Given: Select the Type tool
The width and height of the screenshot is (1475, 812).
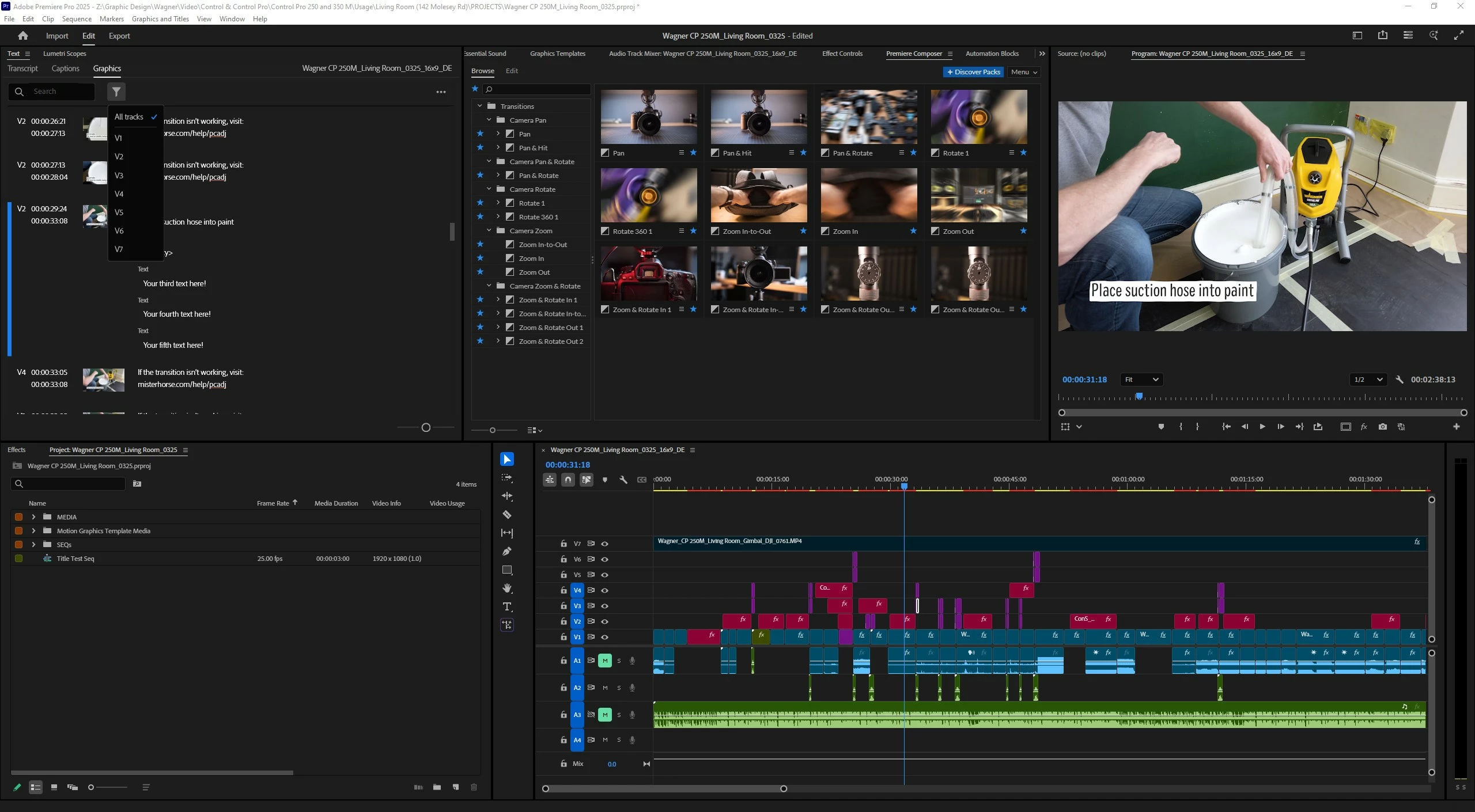Looking at the screenshot, I should pos(507,606).
